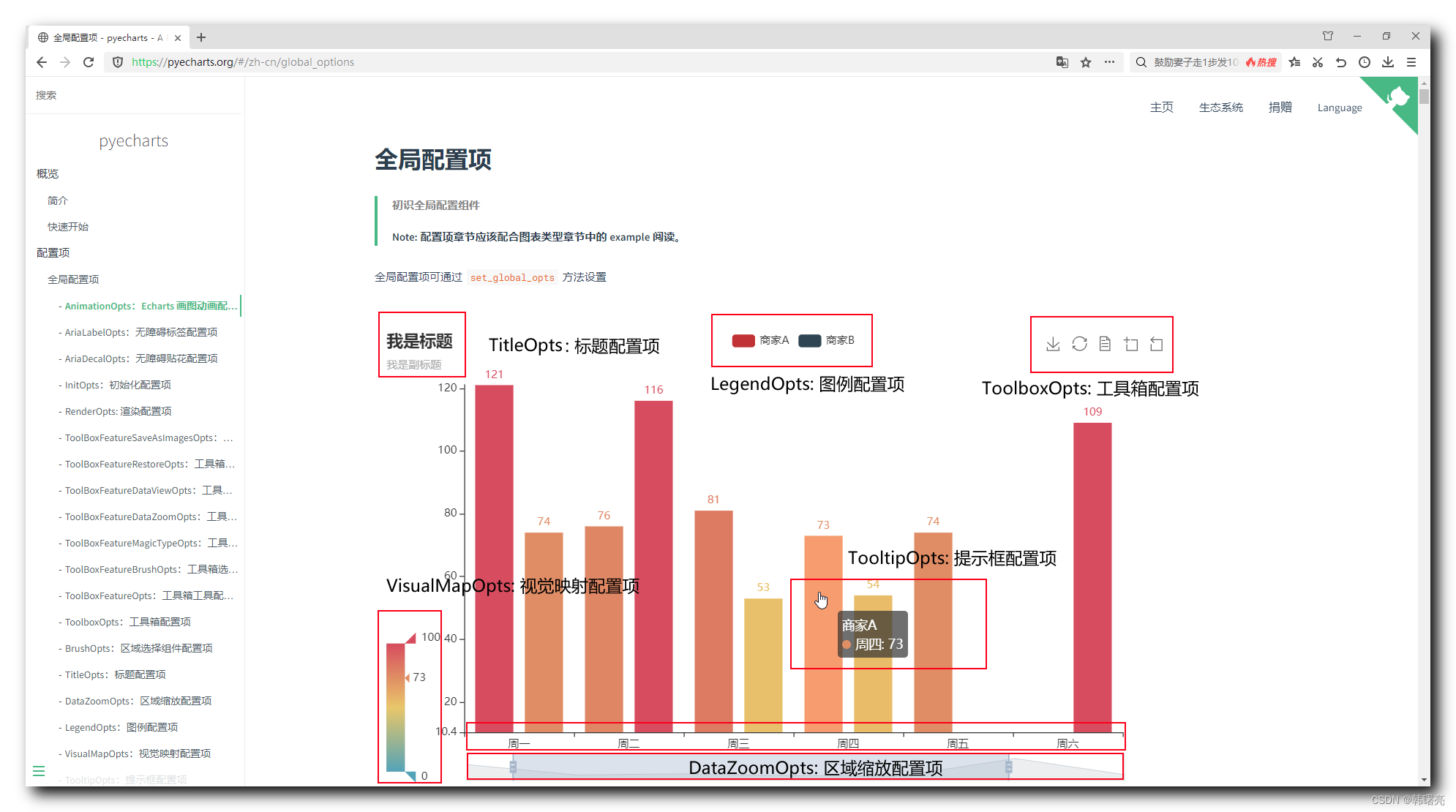This screenshot has width=1456, height=812.
Task: Open ToolBoxFeatureDataViewOpts sidebar entry
Action: [x=146, y=490]
